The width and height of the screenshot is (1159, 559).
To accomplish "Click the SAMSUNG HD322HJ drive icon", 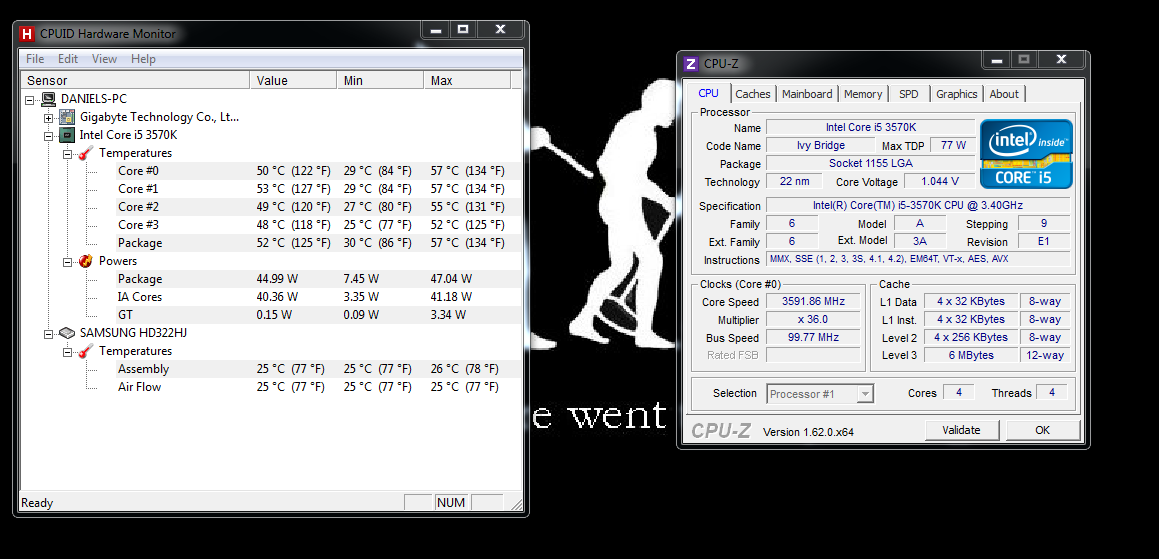I will pyautogui.click(x=67, y=333).
